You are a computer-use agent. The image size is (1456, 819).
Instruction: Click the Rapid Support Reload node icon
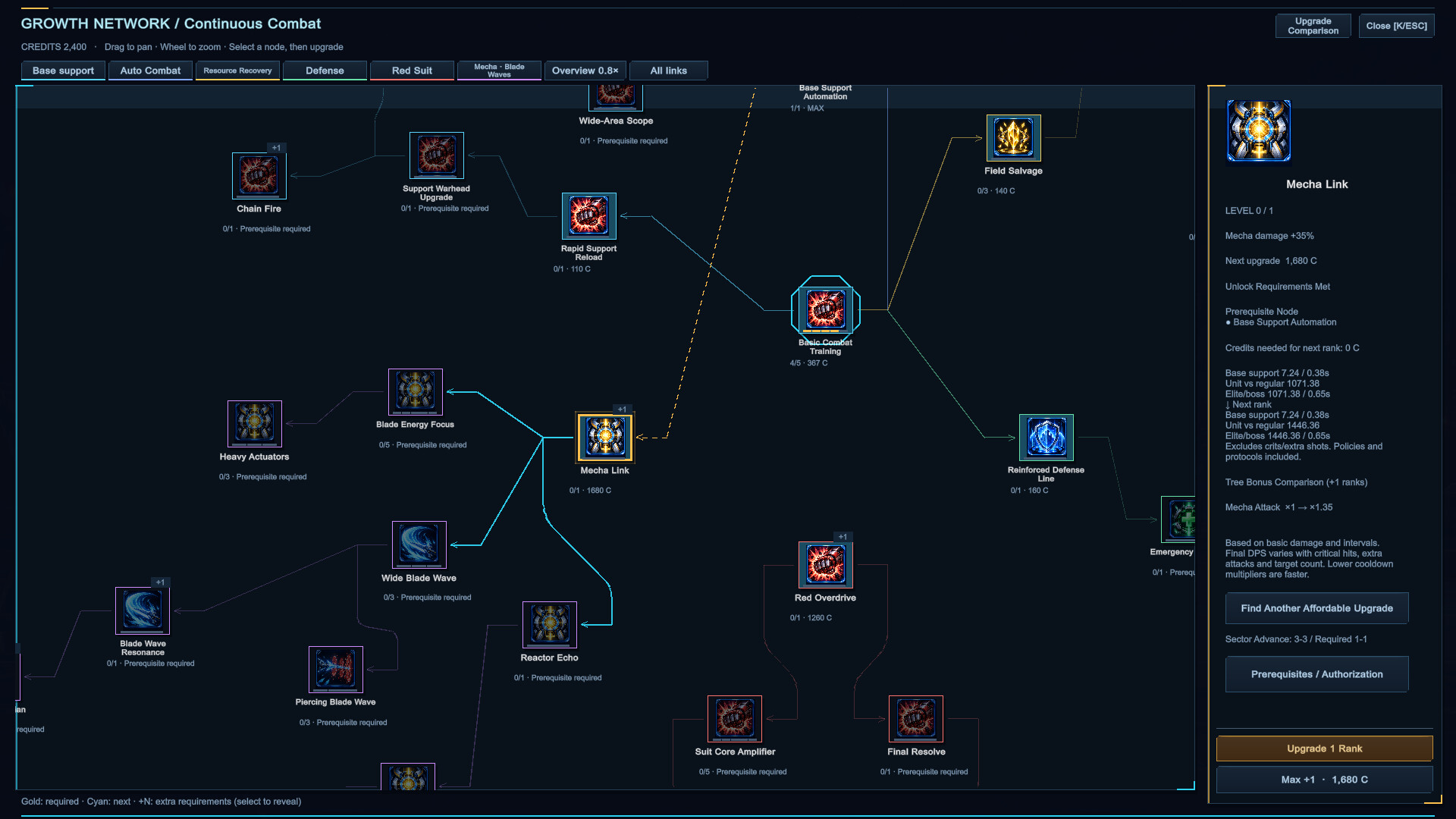point(589,216)
